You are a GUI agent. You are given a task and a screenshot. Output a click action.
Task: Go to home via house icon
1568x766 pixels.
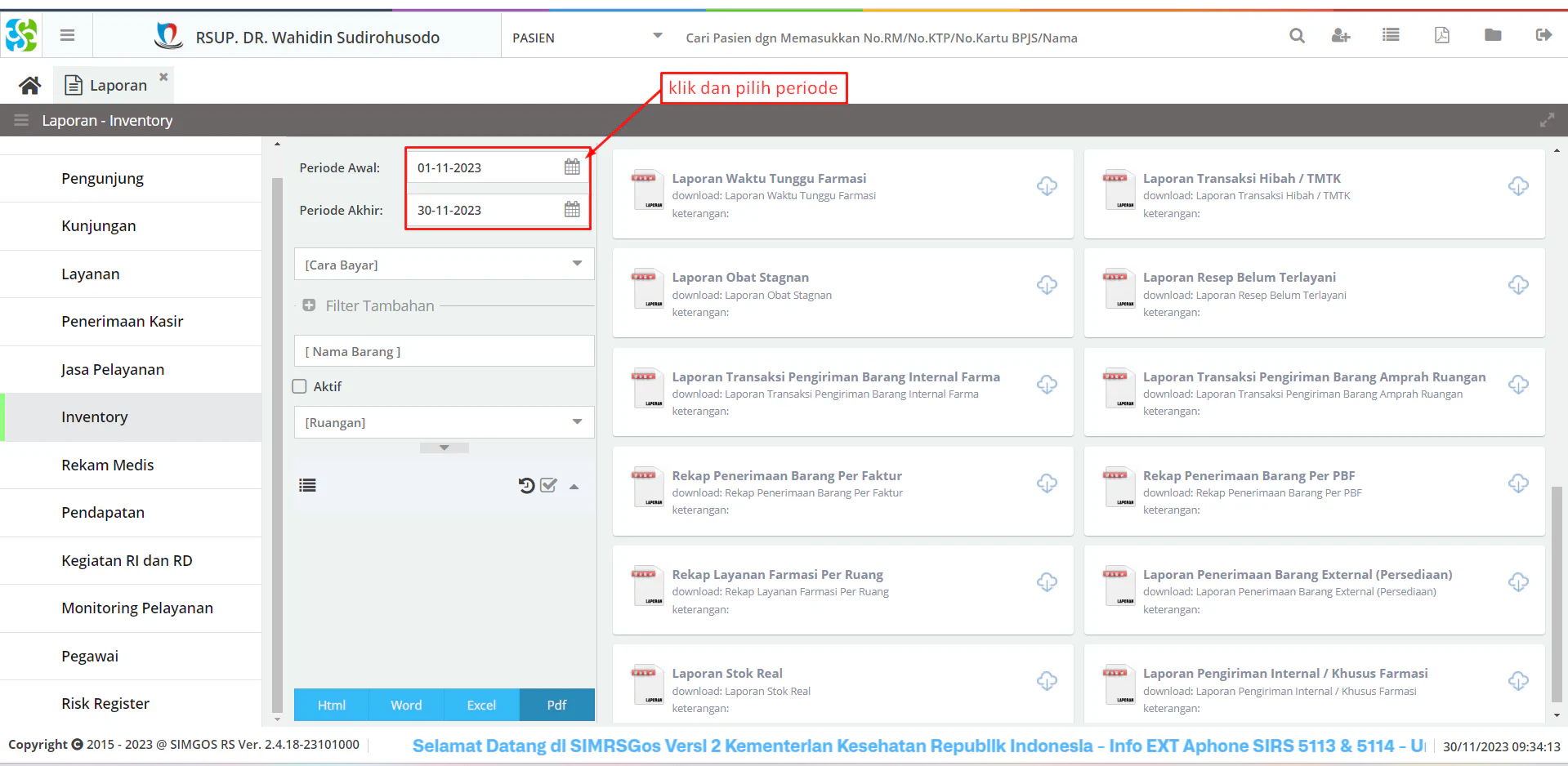pos(30,85)
